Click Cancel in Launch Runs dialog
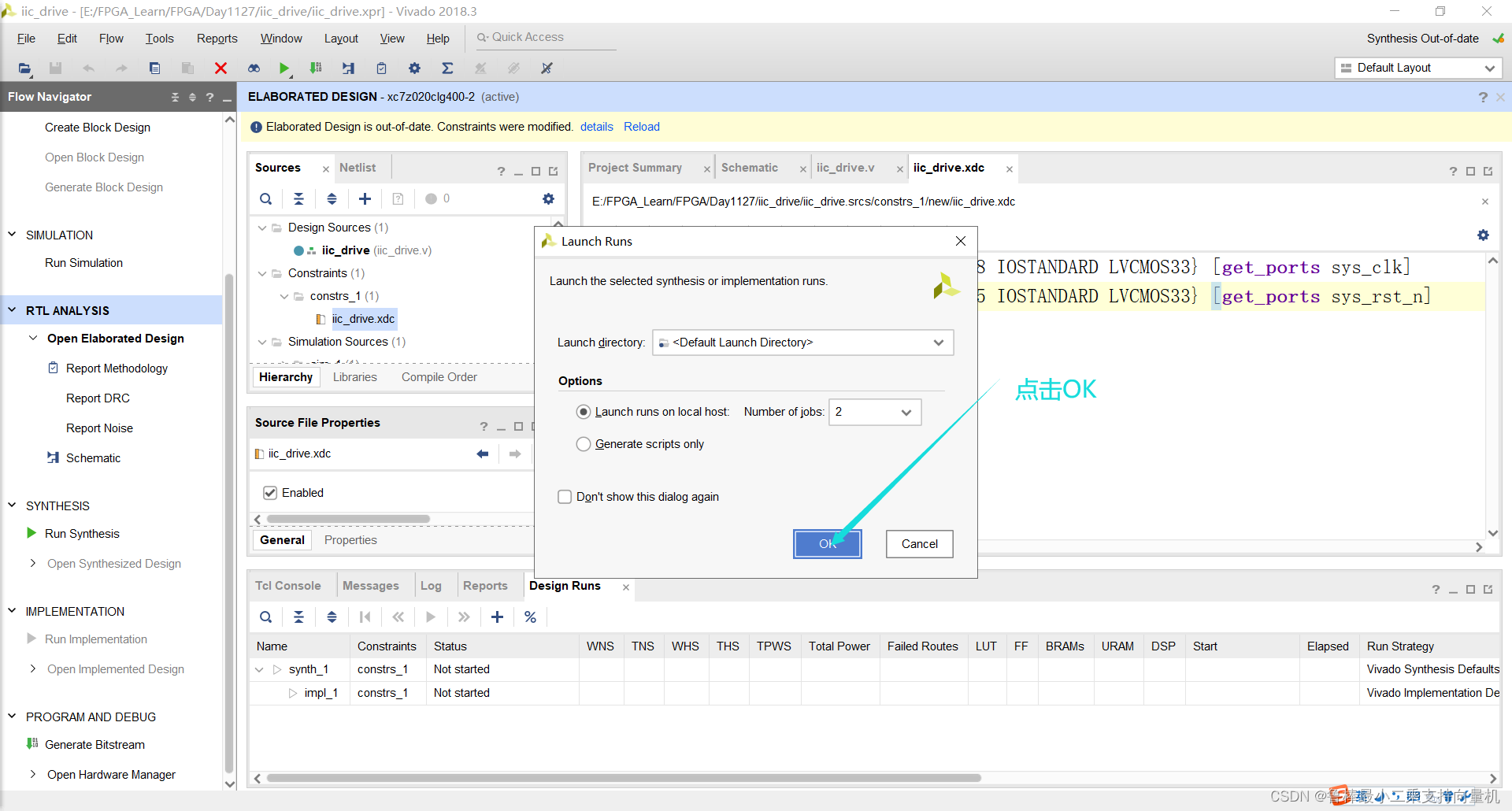 point(919,544)
